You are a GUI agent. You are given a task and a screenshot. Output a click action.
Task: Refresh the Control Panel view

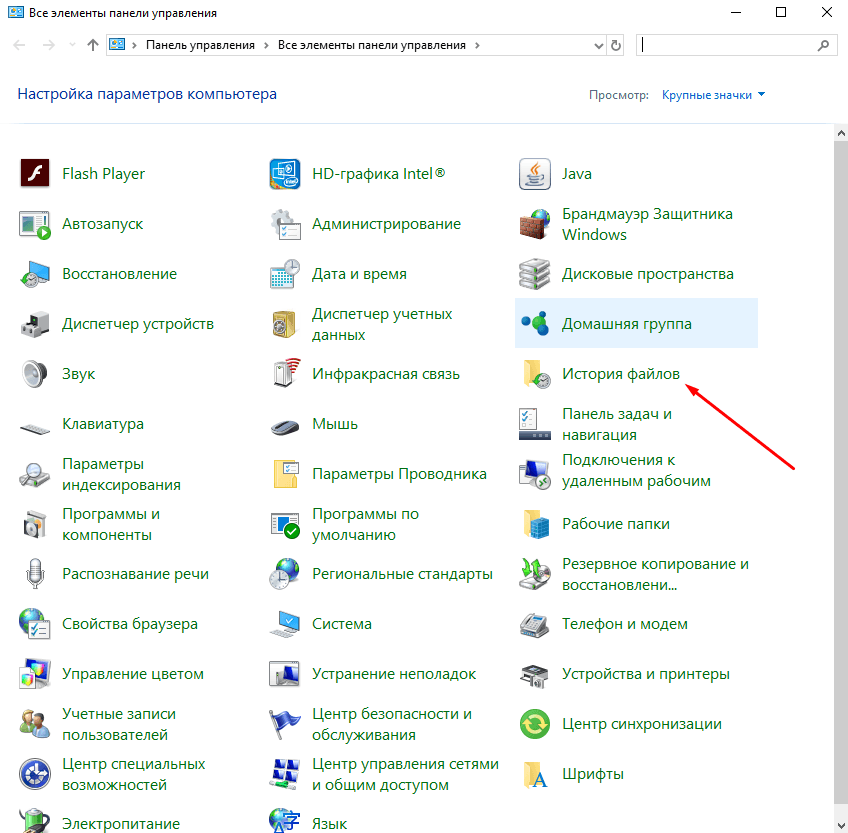[x=615, y=45]
